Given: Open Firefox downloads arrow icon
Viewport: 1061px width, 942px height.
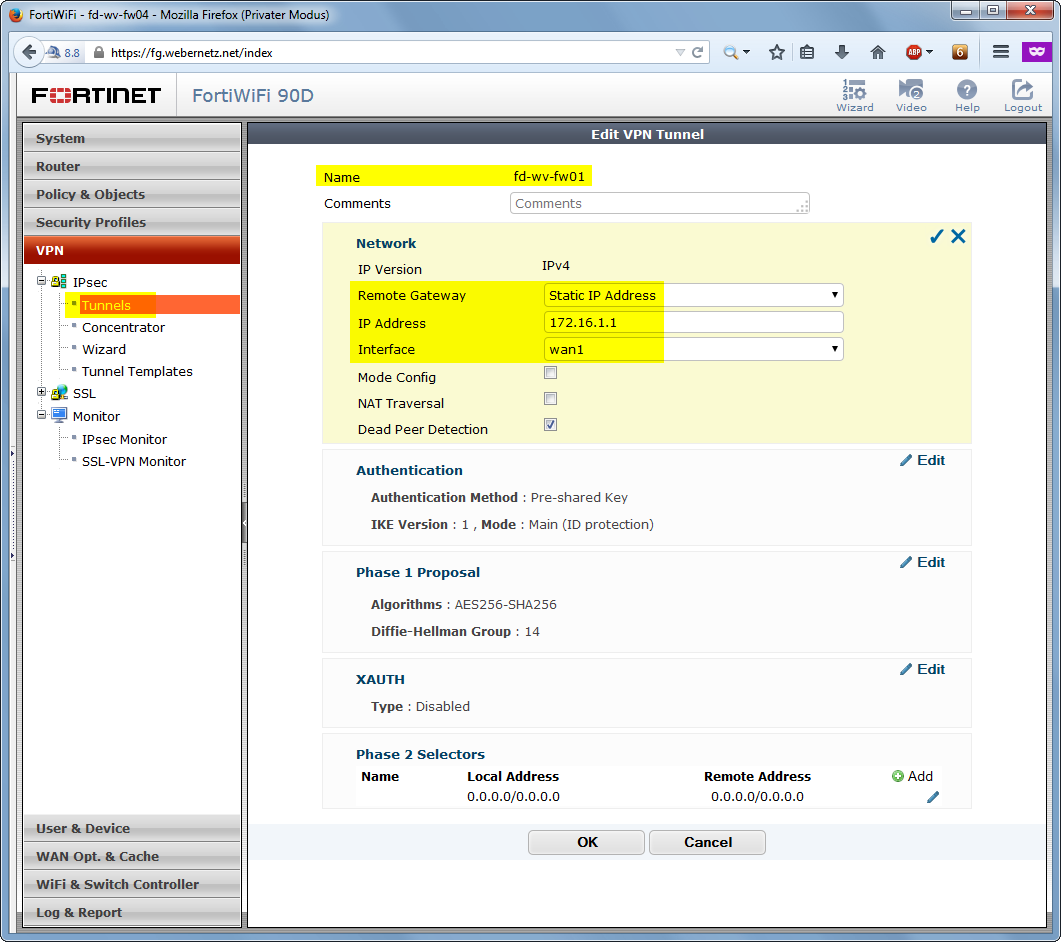Looking at the screenshot, I should point(842,52).
